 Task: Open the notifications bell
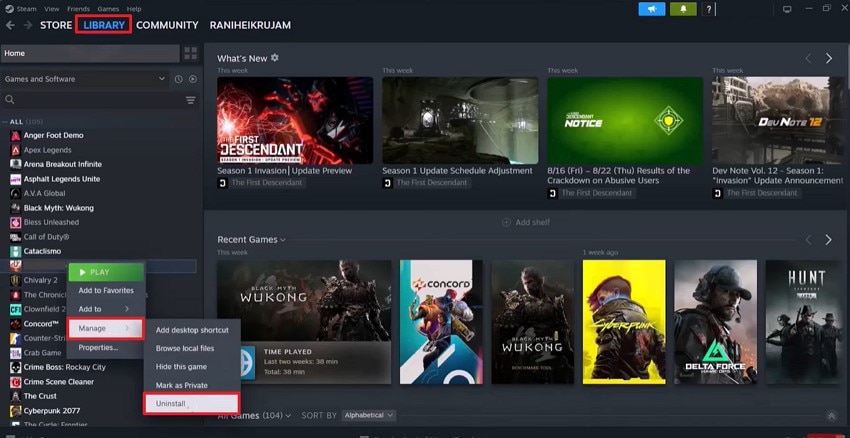point(684,9)
